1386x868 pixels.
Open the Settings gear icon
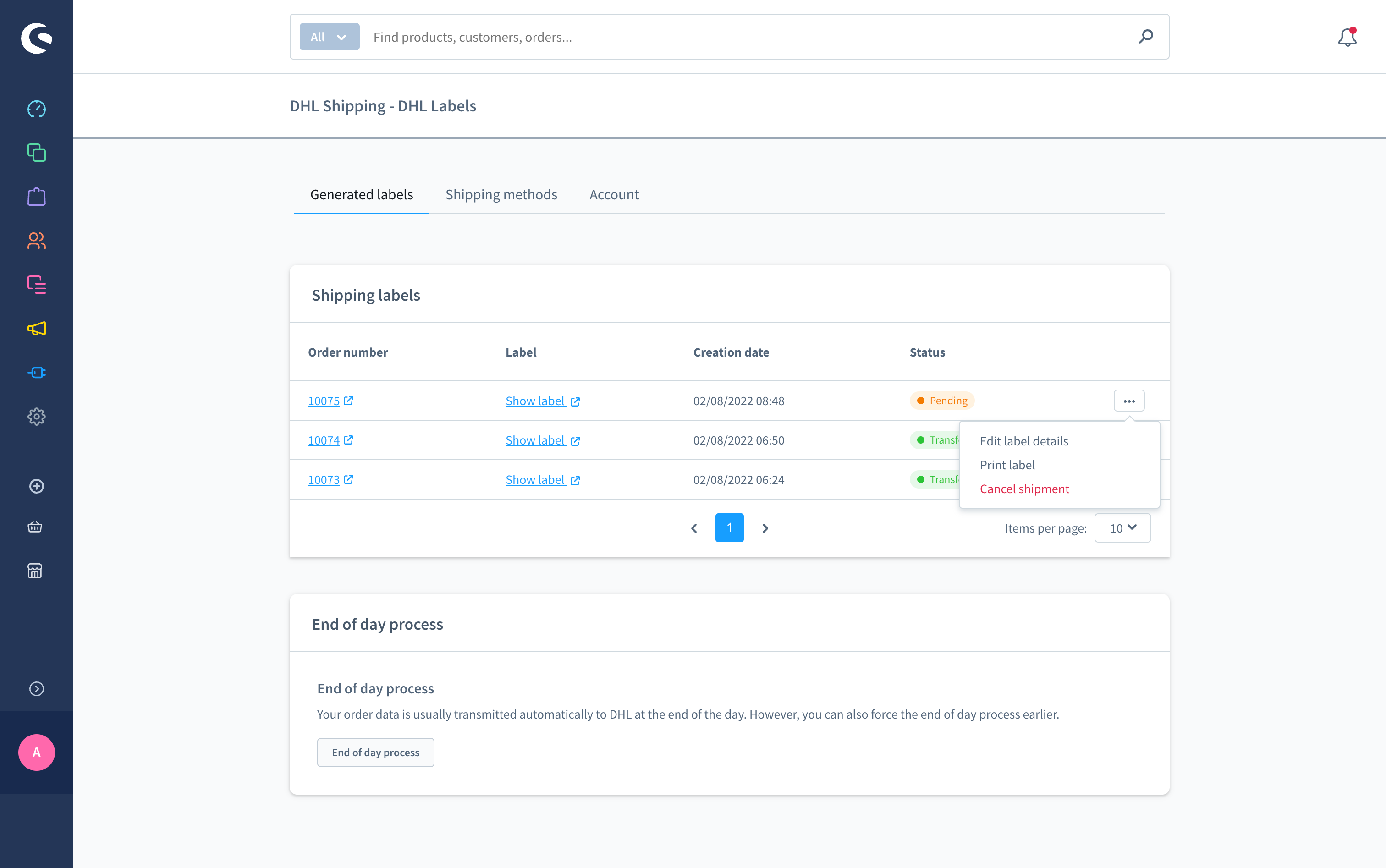click(x=37, y=416)
